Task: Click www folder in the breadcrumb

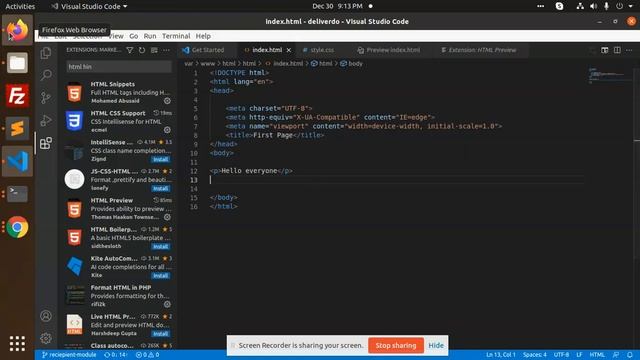Action: 207,64
